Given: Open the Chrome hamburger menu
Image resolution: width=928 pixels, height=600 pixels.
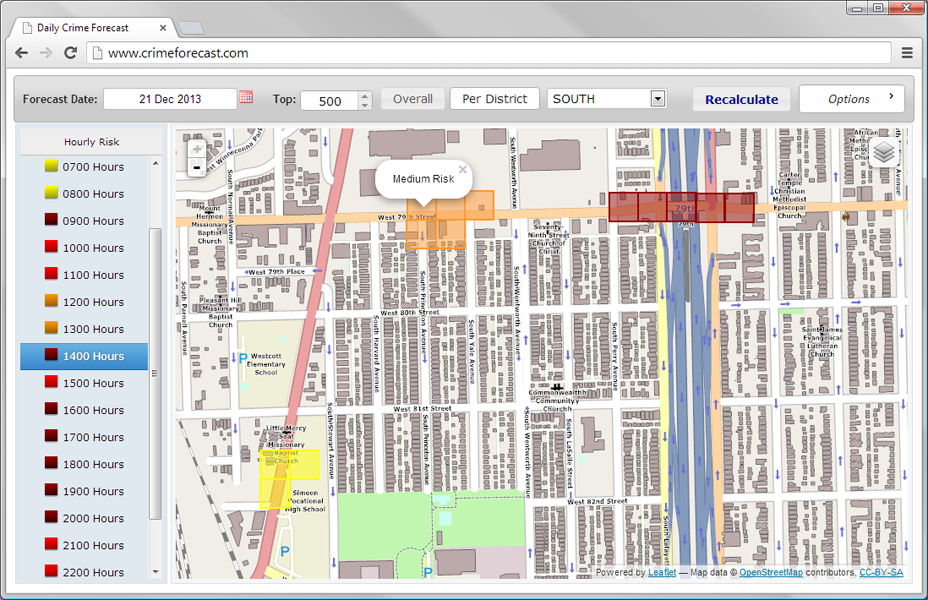Looking at the screenshot, I should point(907,53).
